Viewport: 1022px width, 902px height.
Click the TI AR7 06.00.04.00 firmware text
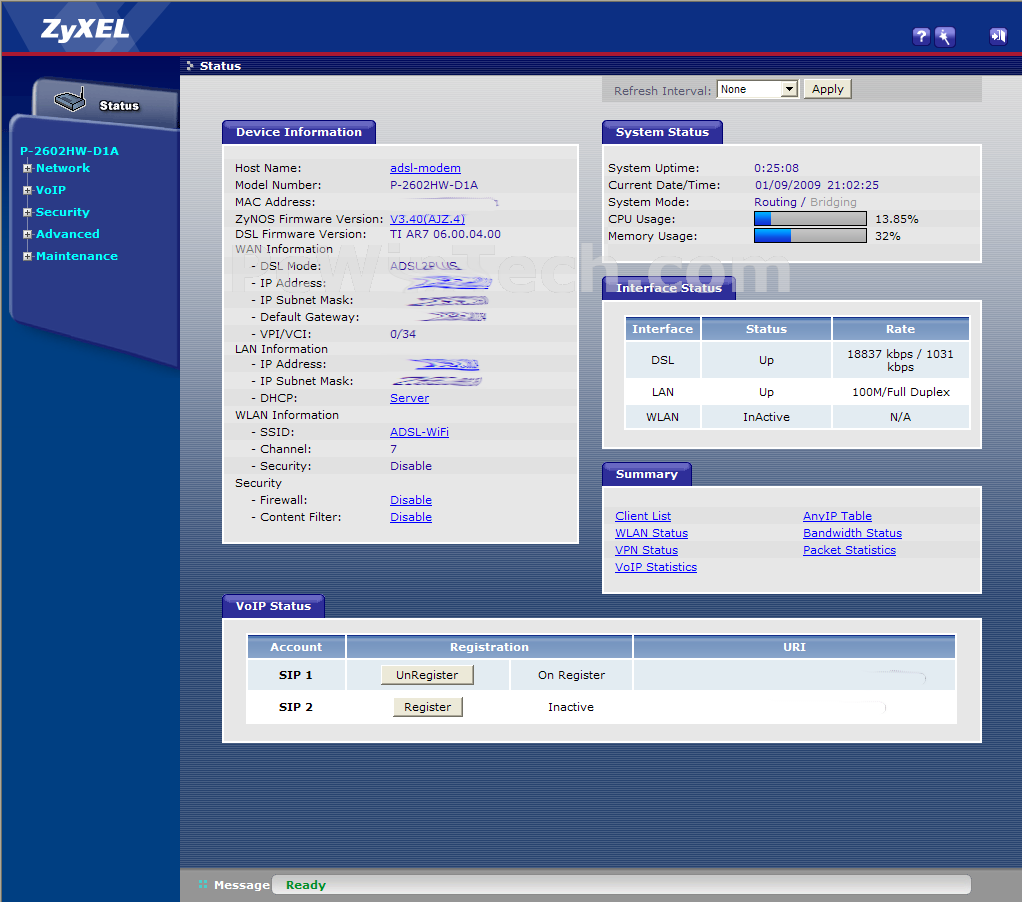point(445,234)
